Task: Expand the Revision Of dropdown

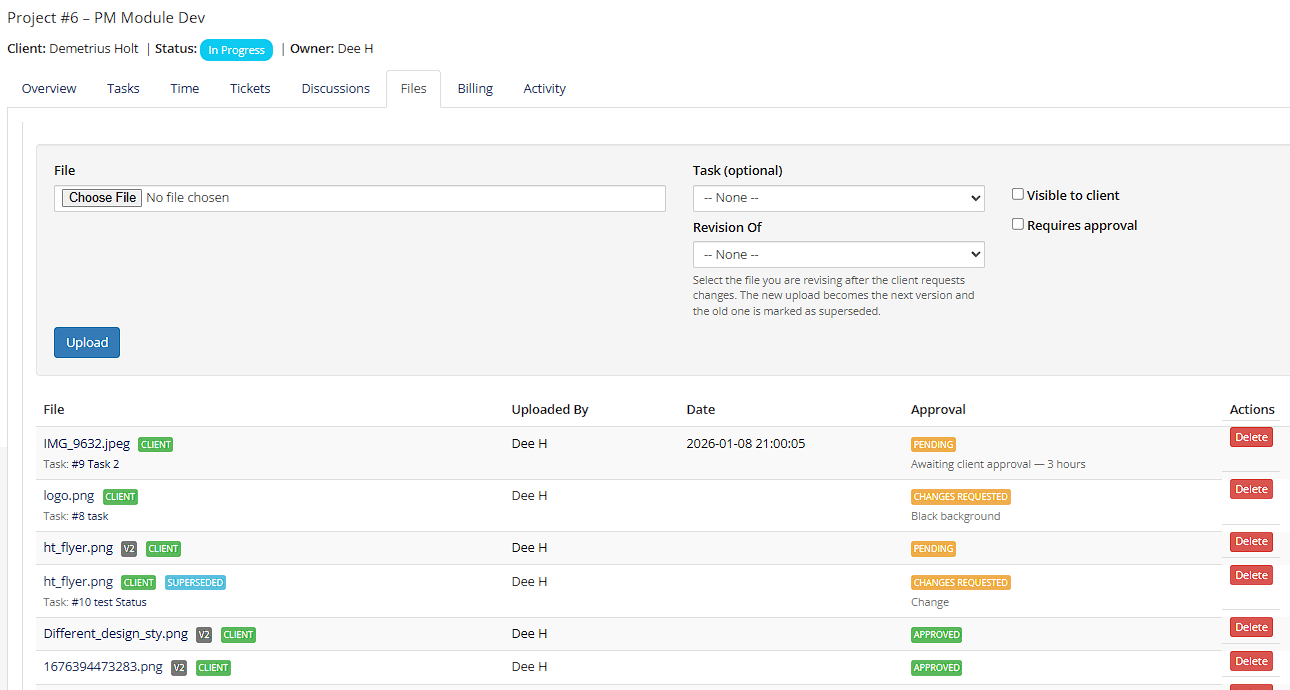Action: pos(838,255)
